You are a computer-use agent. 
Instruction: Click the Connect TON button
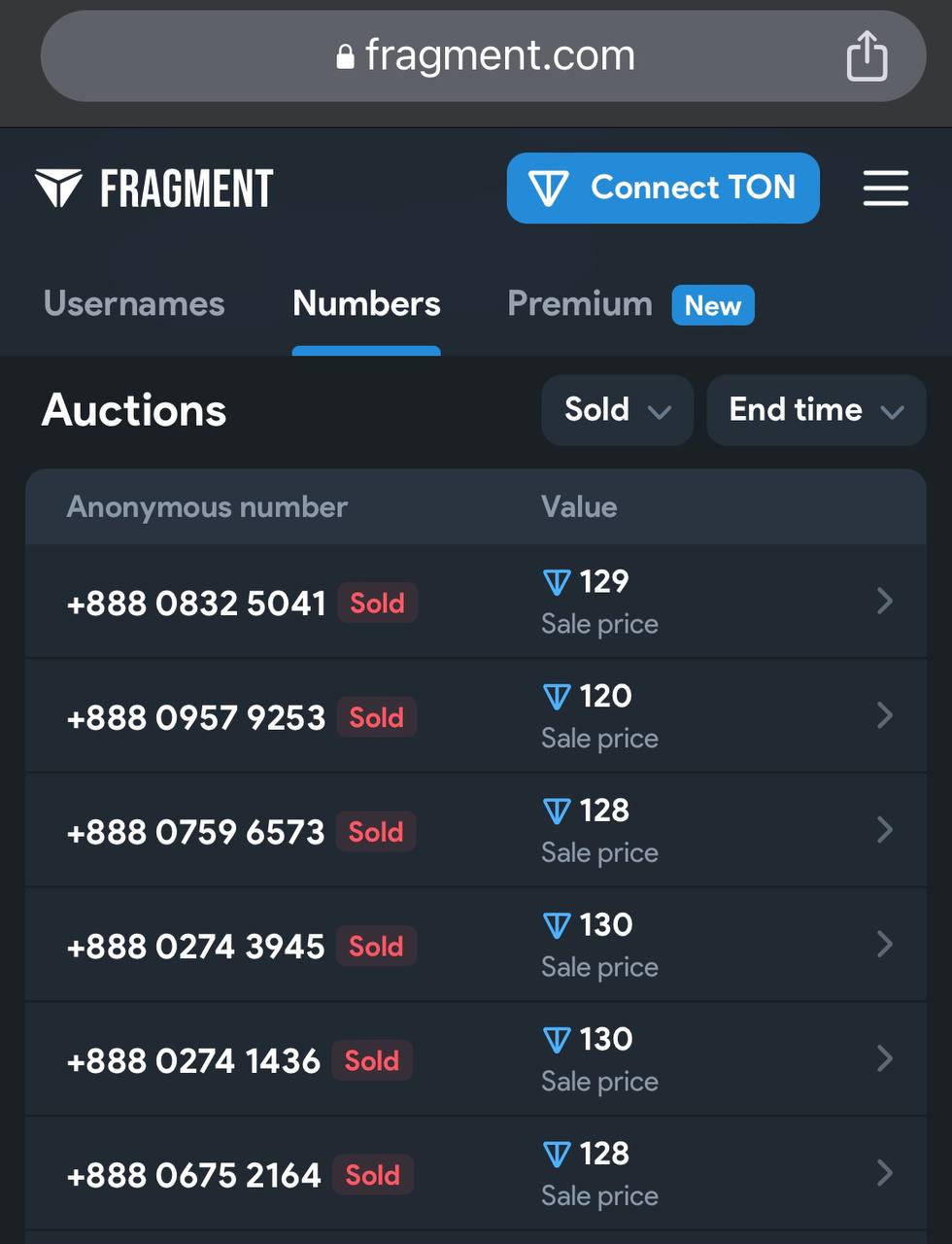pyautogui.click(x=663, y=188)
